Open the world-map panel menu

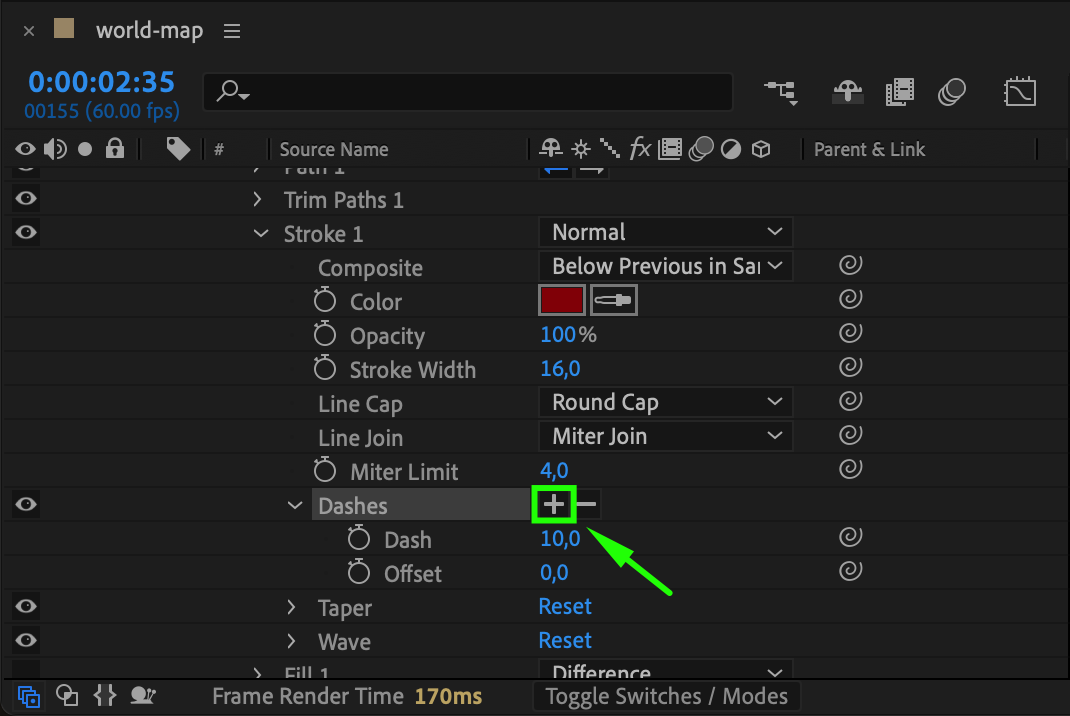pyautogui.click(x=232, y=31)
